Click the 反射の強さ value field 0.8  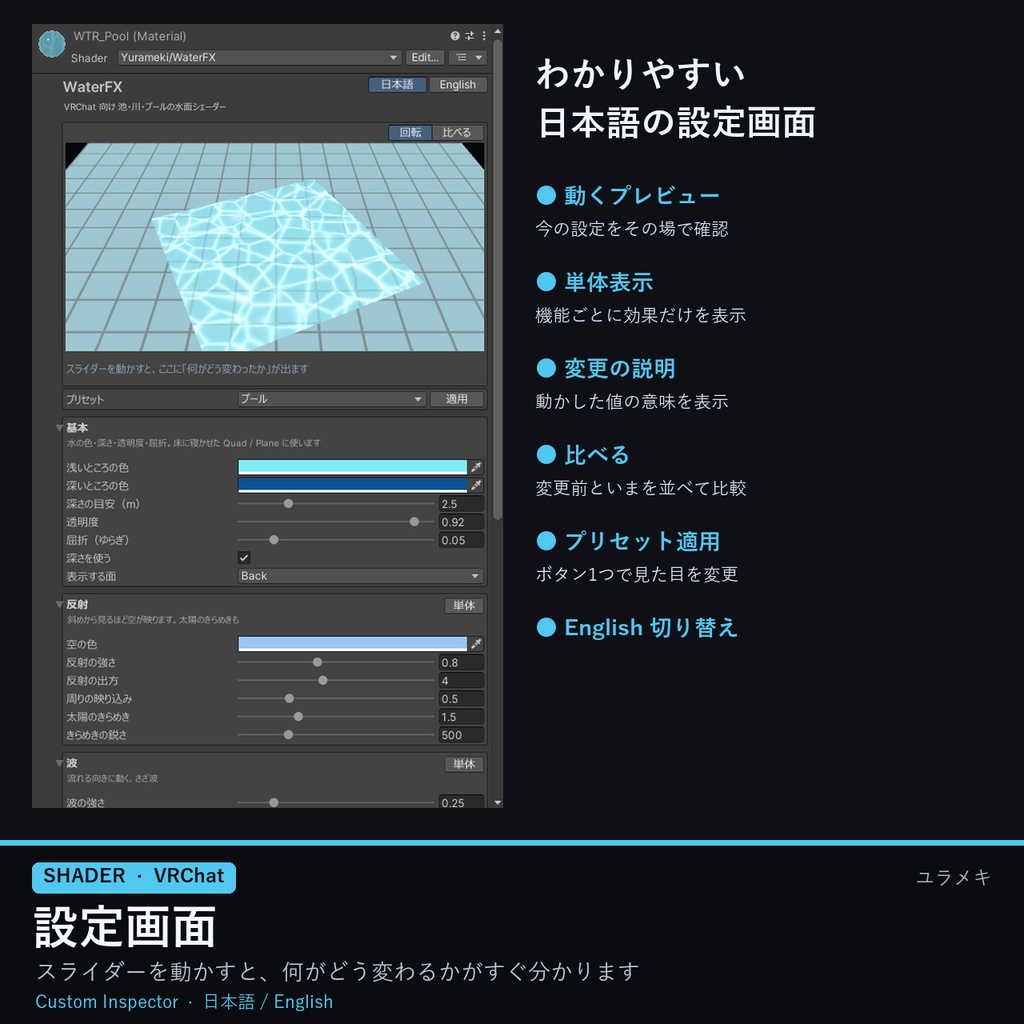[x=461, y=662]
